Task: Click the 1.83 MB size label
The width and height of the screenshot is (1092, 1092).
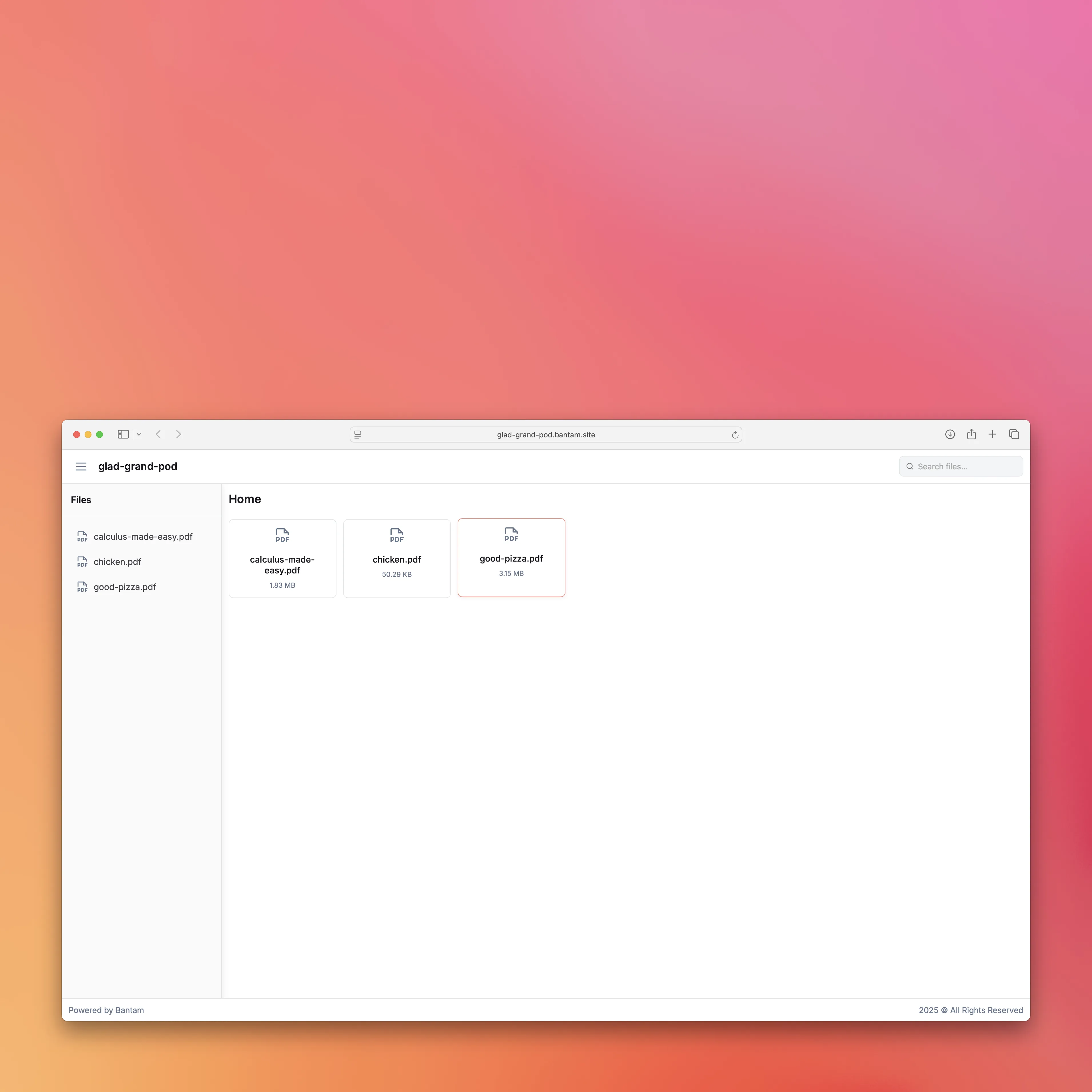Action: pos(283,585)
